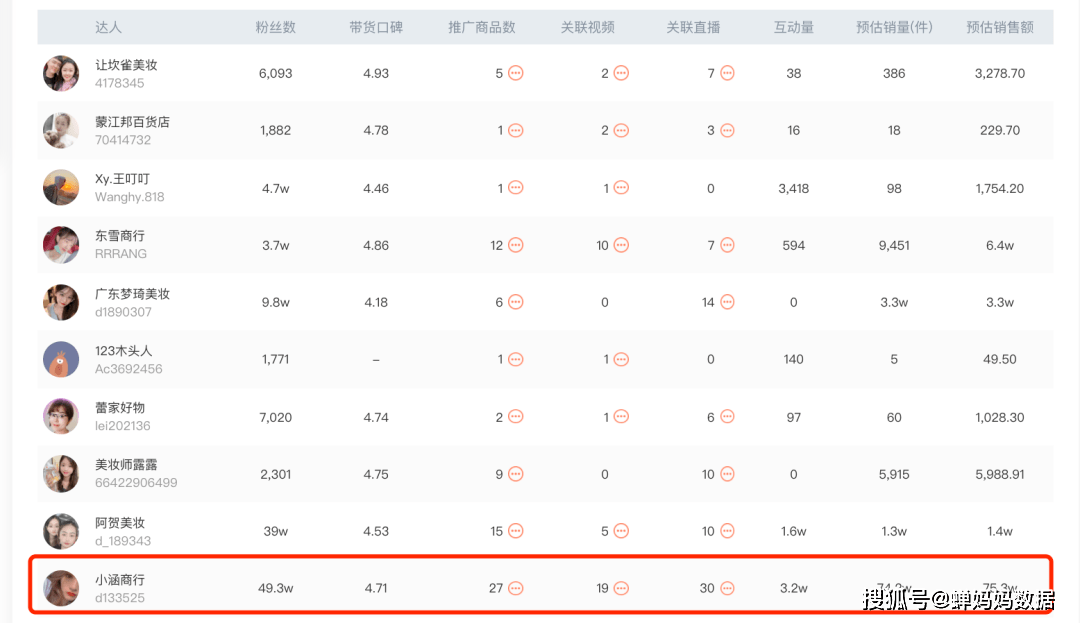Select the name 蒙江邦百货店

click(132, 122)
